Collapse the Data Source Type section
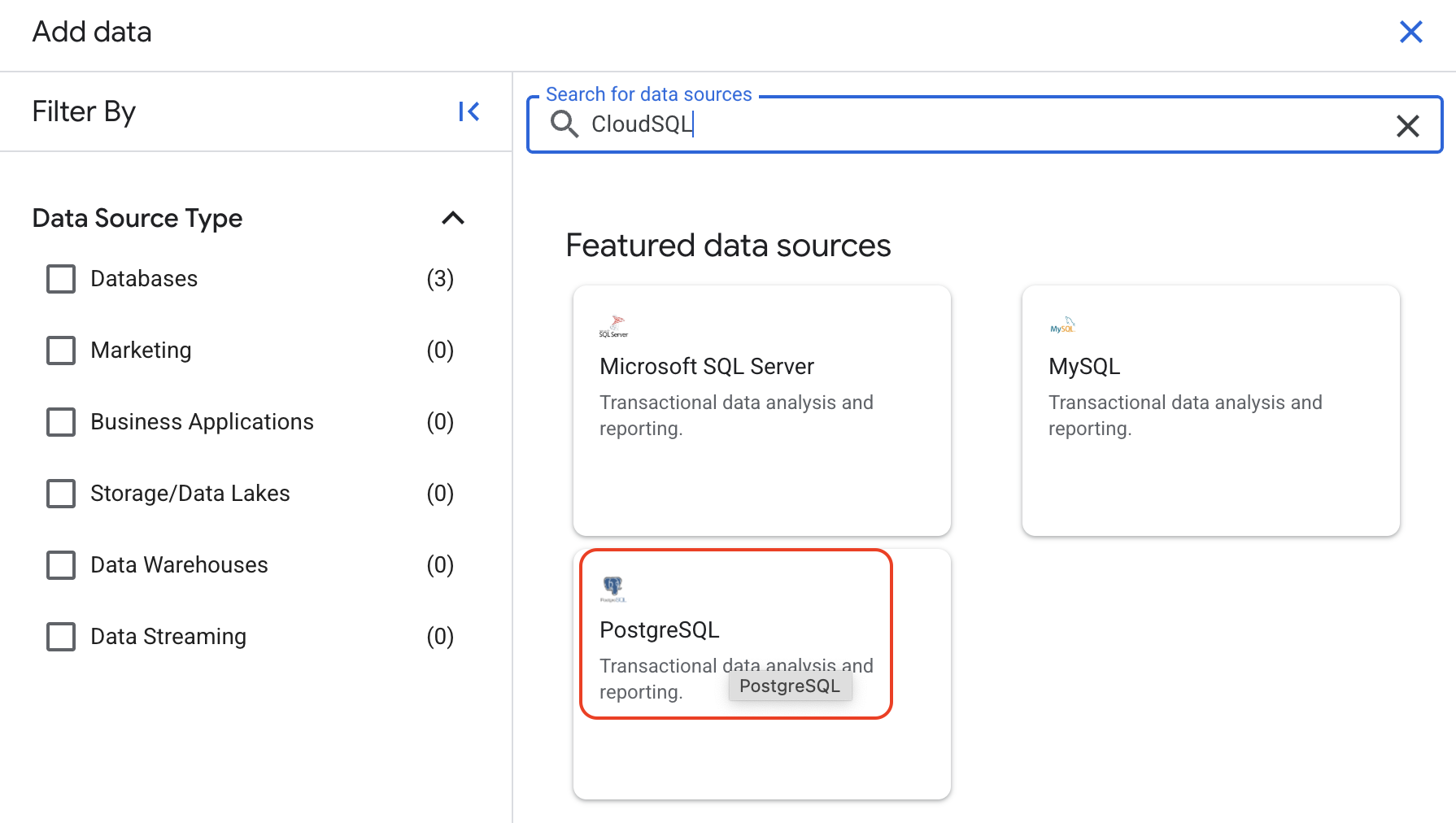This screenshot has width=1456, height=823. 453,218
